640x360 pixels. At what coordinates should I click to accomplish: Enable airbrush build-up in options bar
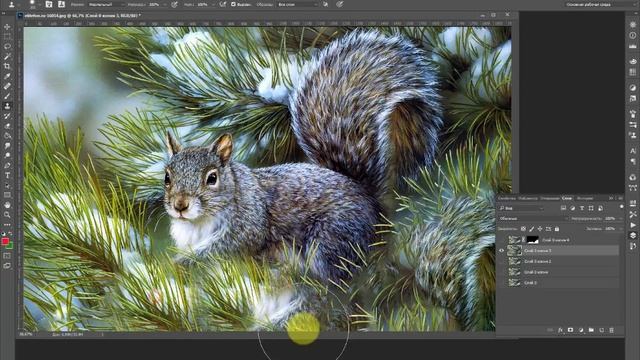pyautogui.click(x=223, y=4)
